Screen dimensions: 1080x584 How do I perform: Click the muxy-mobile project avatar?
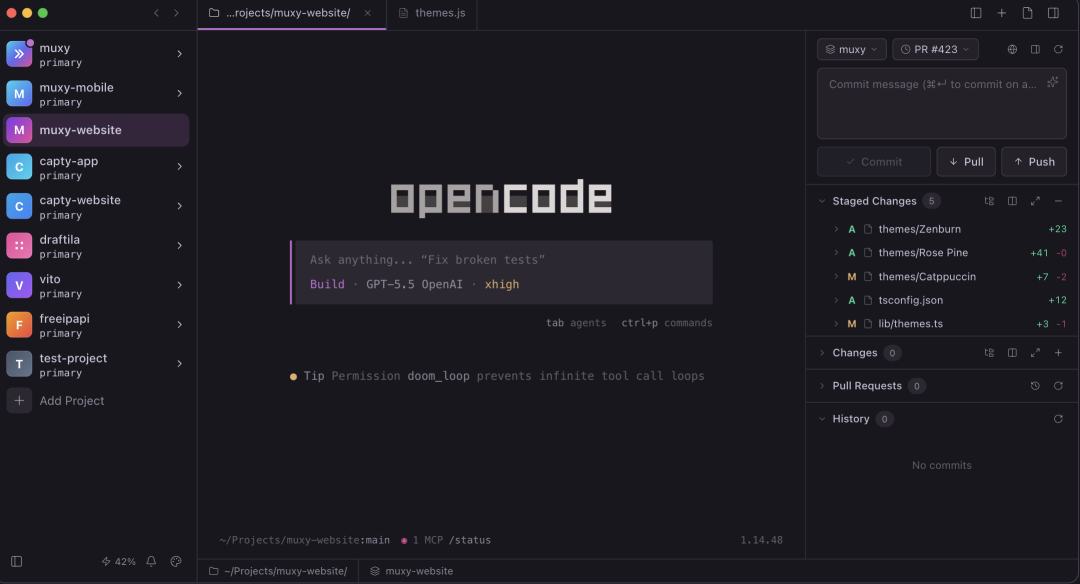19,94
